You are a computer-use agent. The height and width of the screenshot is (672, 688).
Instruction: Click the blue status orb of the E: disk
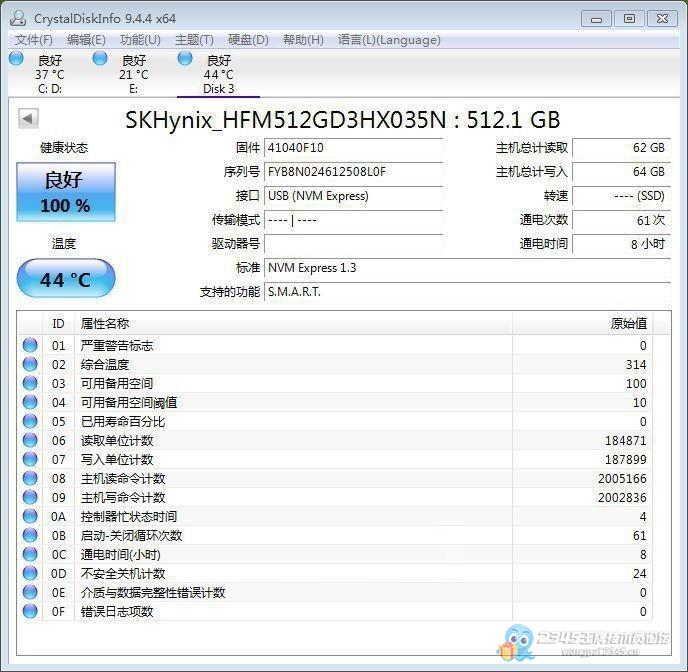coord(100,58)
